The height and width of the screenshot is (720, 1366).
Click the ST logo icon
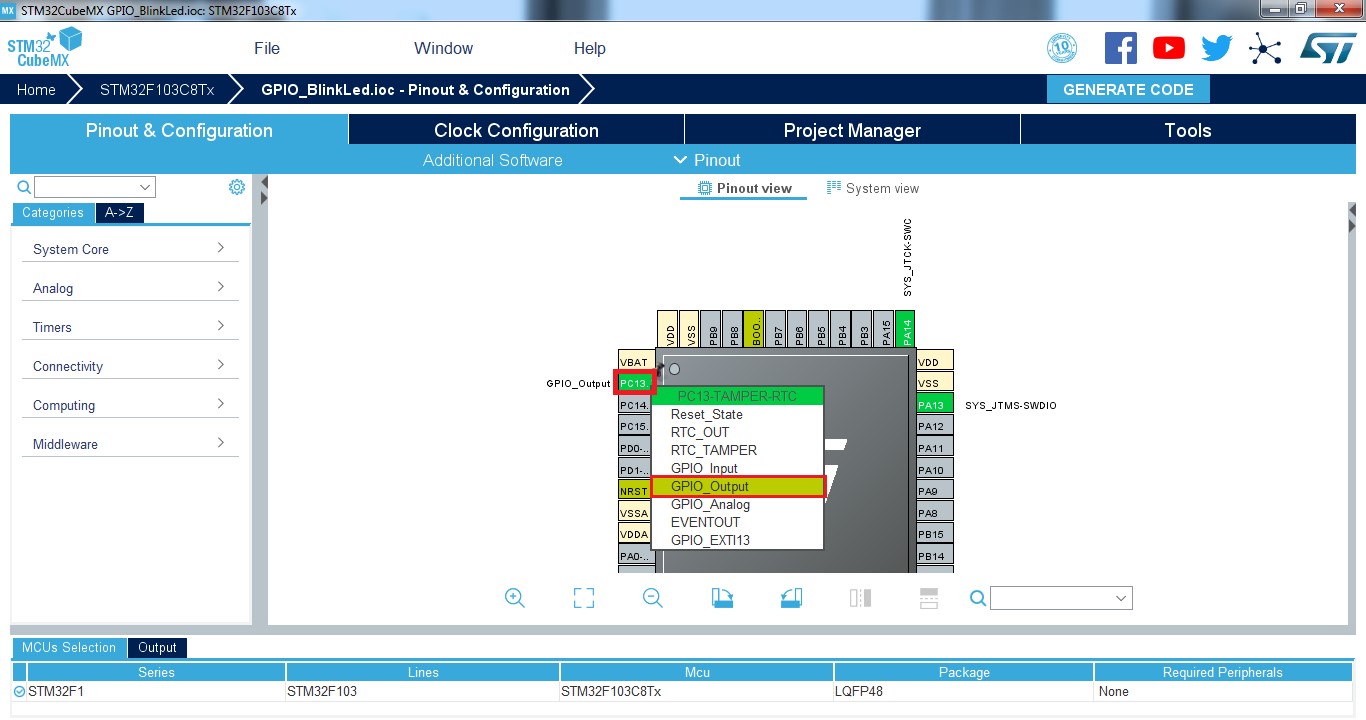click(x=1327, y=48)
